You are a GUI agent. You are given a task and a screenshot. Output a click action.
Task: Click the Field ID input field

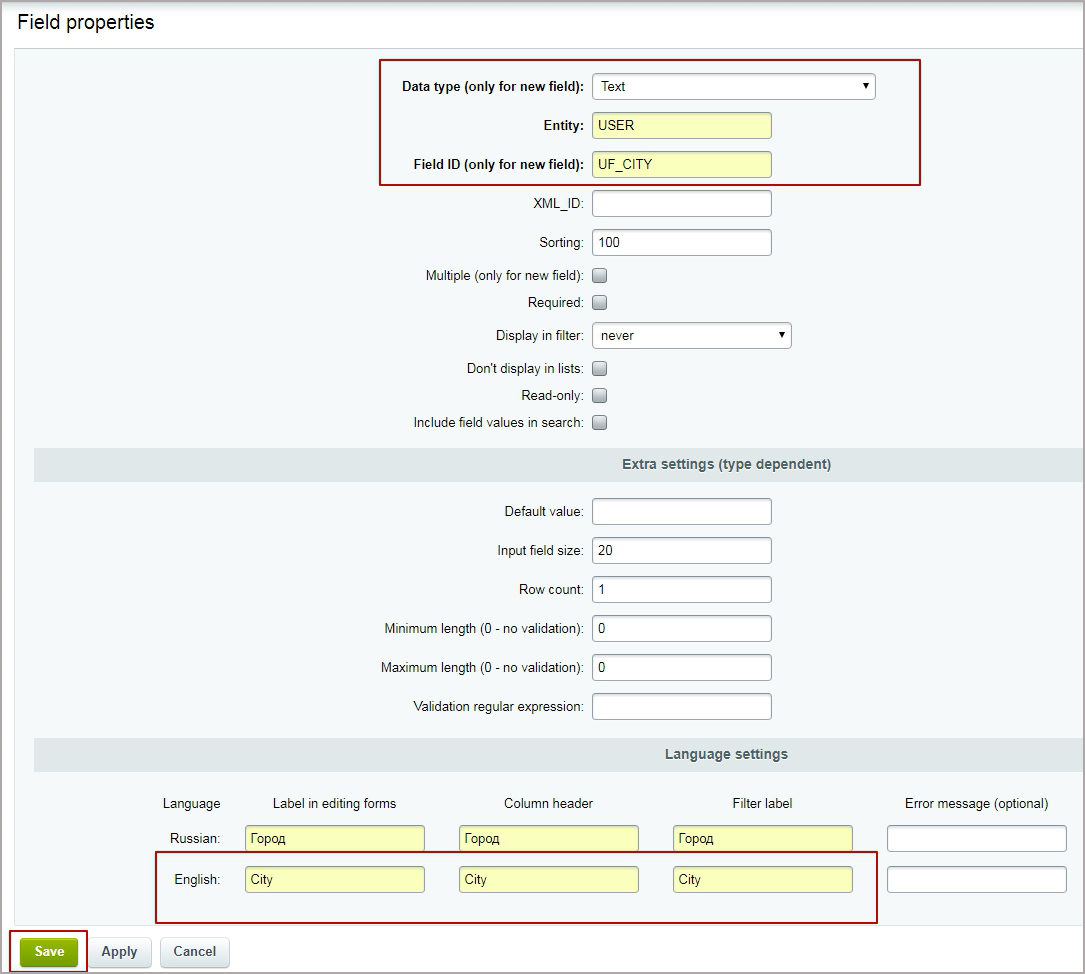[x=682, y=165]
